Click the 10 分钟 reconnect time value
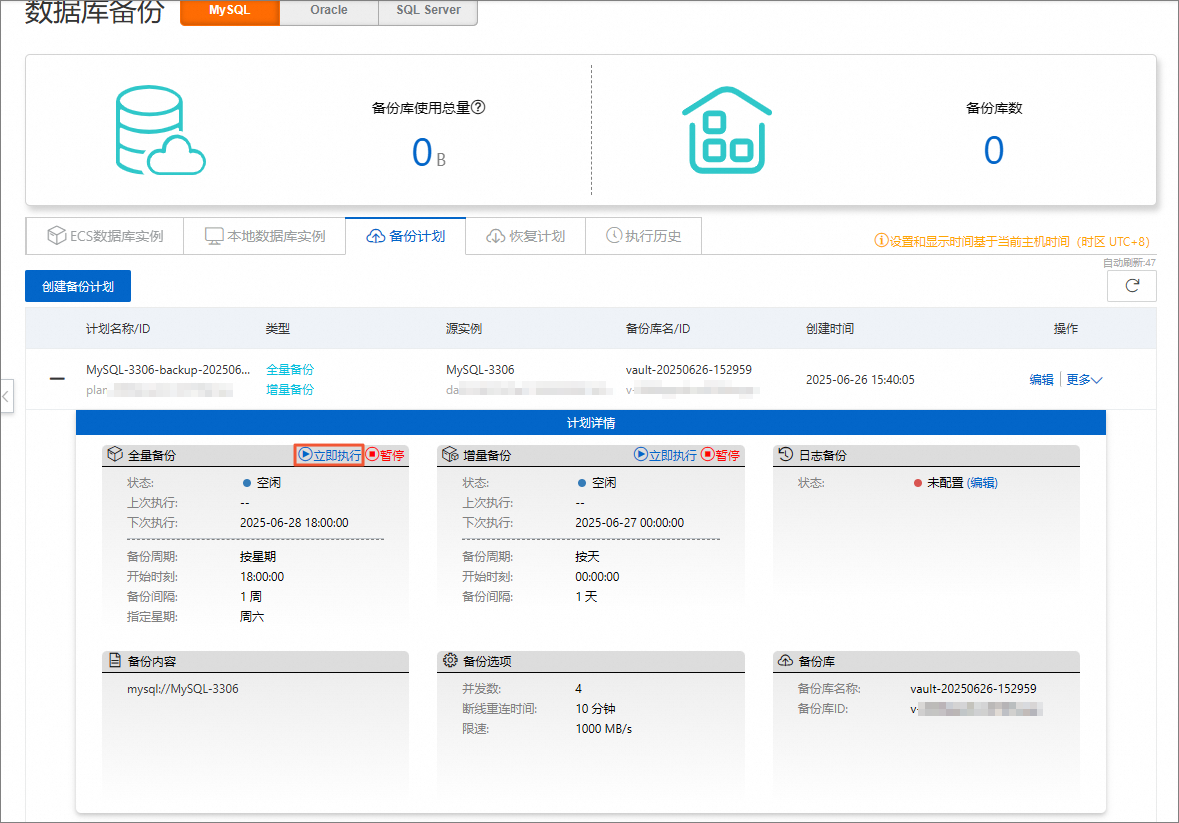This screenshot has width=1179, height=823. pyautogui.click(x=596, y=708)
